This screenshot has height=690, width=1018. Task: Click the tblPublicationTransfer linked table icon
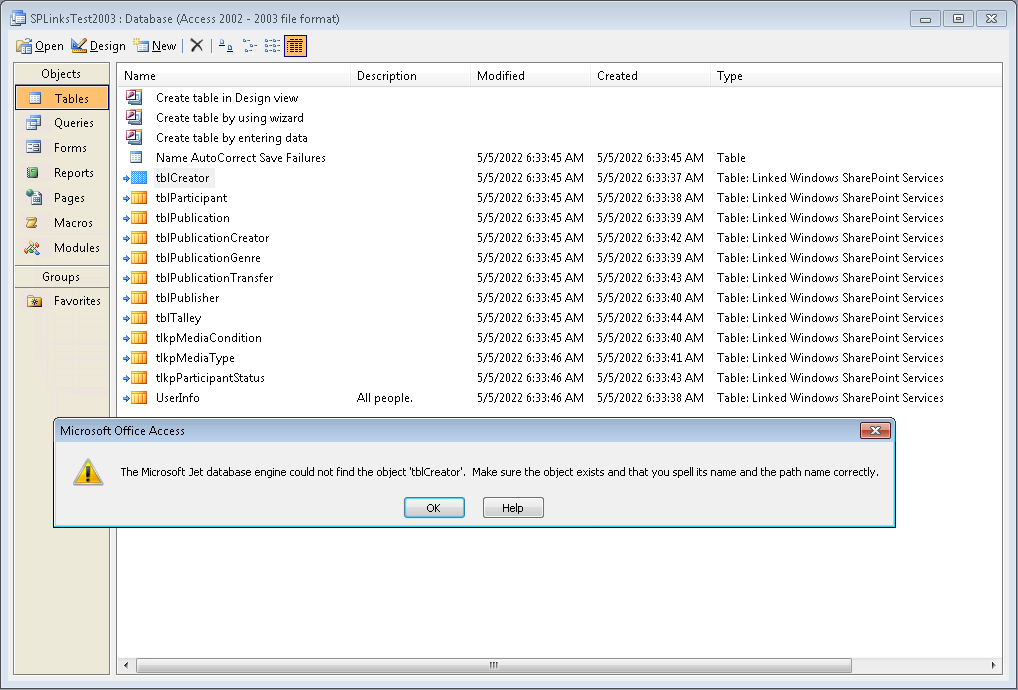[136, 278]
